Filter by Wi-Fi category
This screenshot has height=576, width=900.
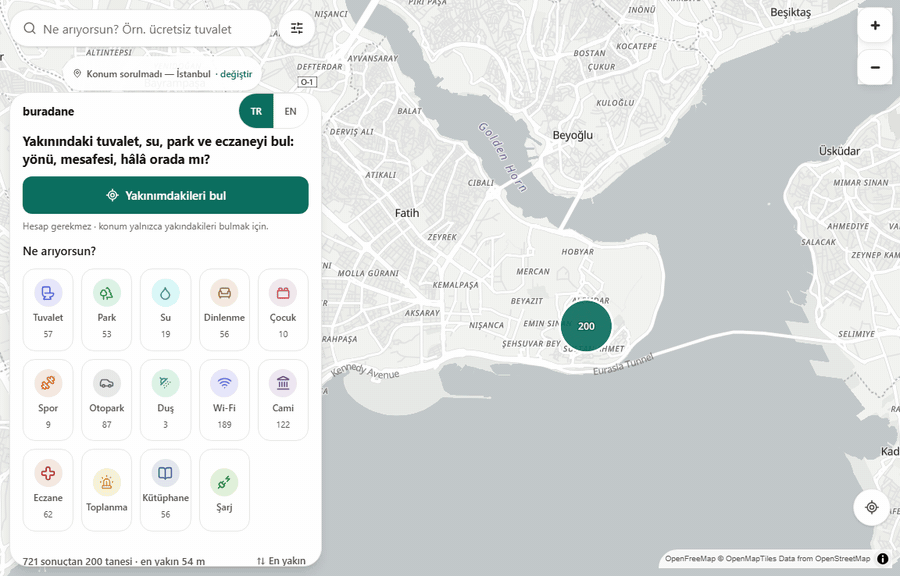tap(224, 400)
